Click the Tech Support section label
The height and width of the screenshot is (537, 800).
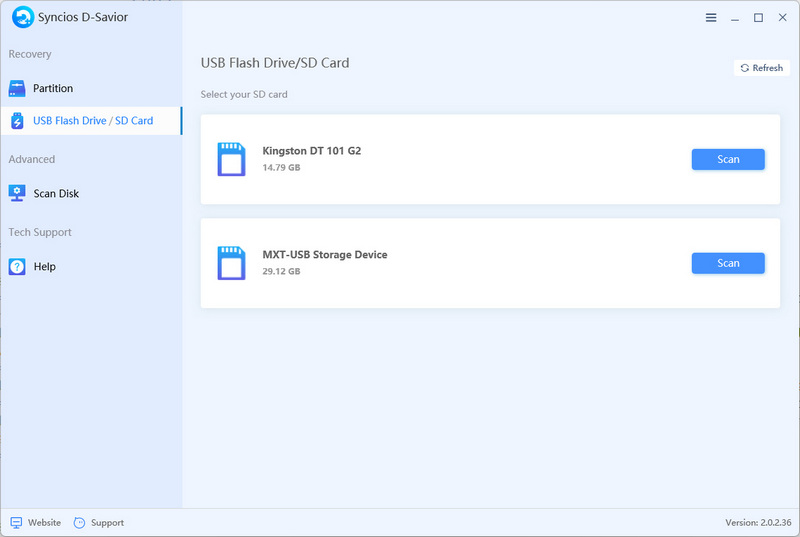tap(40, 232)
